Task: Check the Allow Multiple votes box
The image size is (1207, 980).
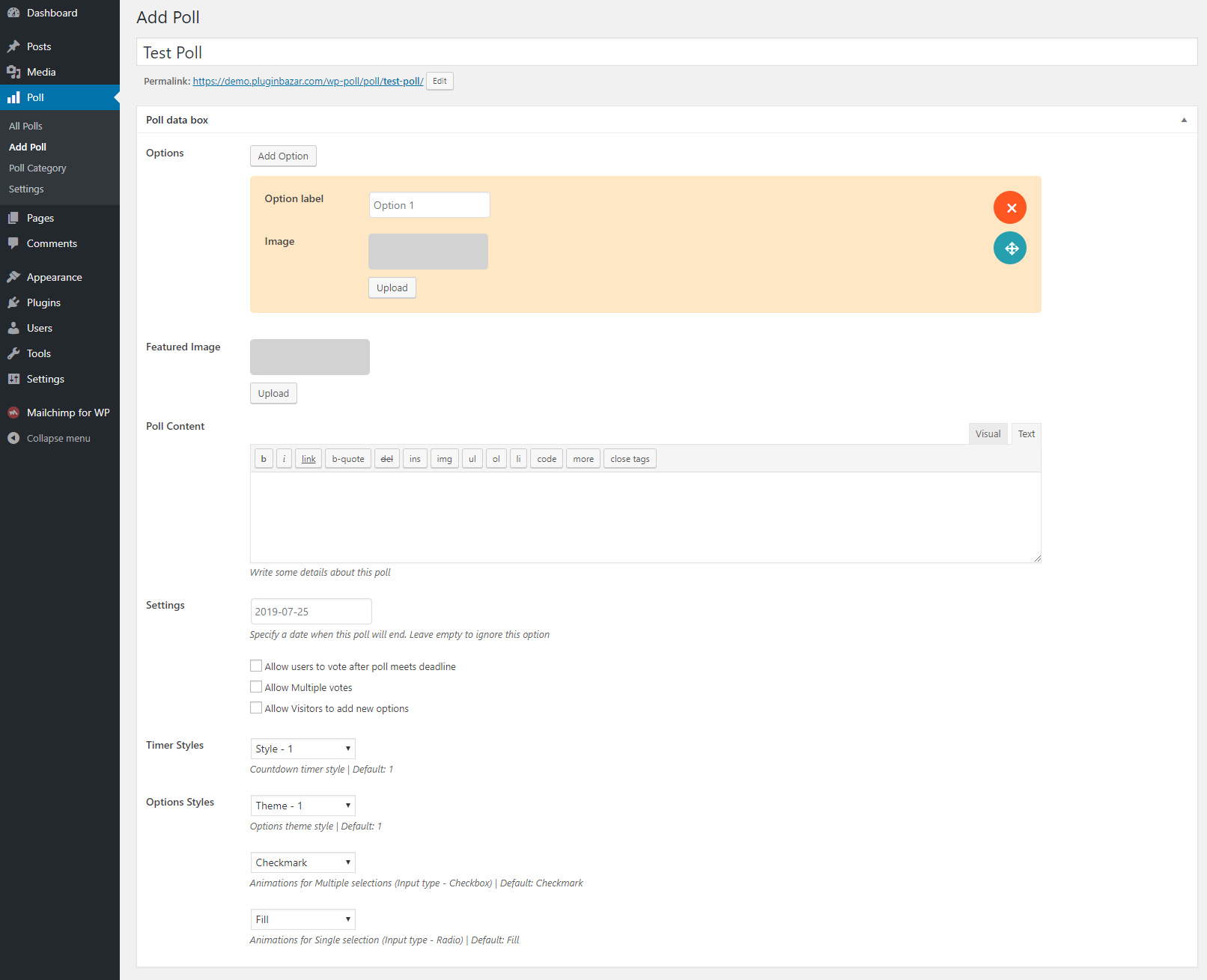Action: click(256, 687)
